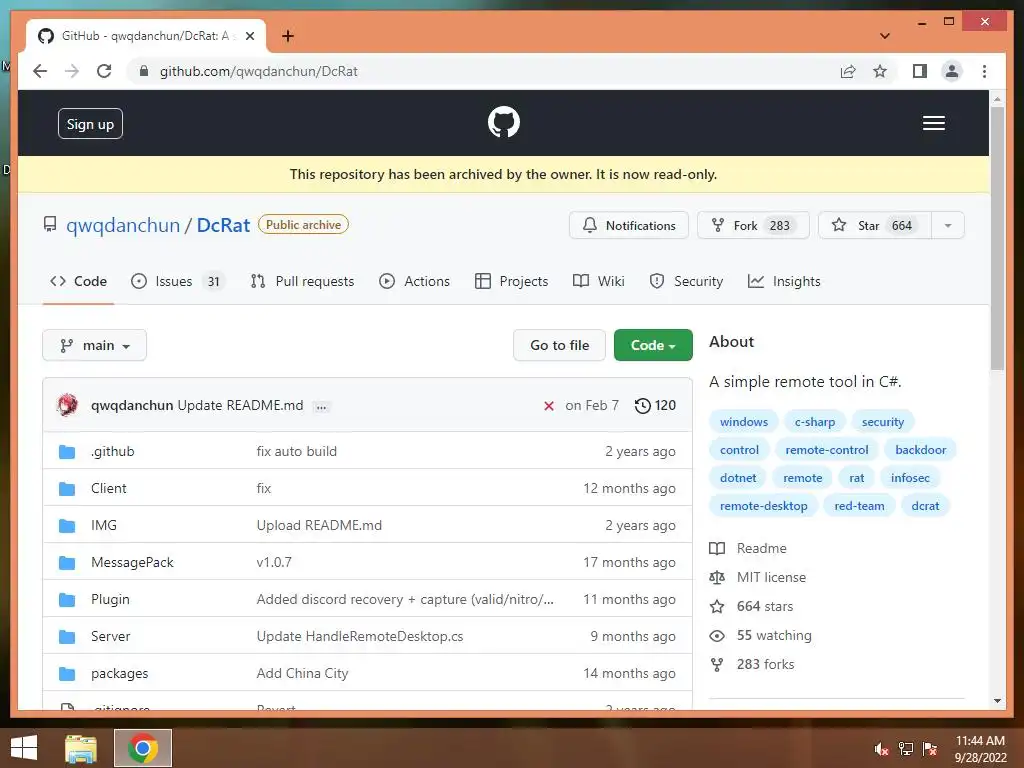Click the 'c-sharp' topic tag
This screenshot has width=1024, height=768.
pyautogui.click(x=814, y=422)
